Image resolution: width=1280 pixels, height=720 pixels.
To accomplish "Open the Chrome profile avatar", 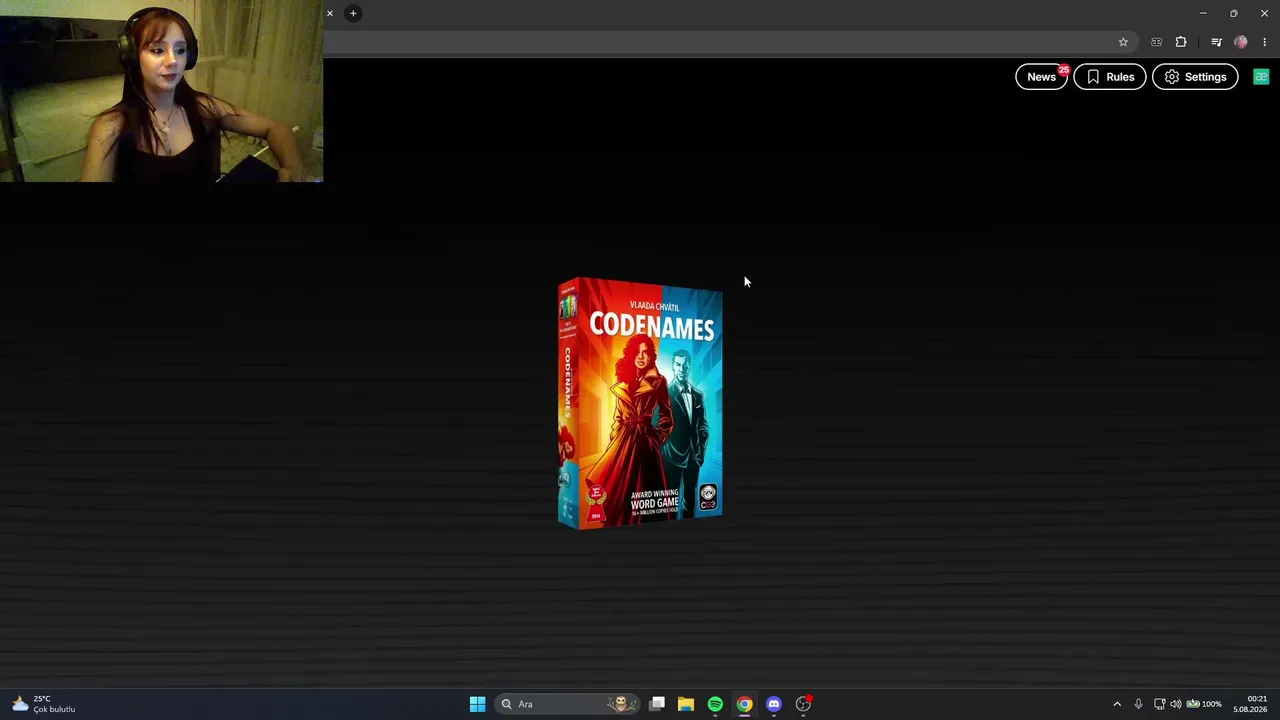I will 1241,42.
